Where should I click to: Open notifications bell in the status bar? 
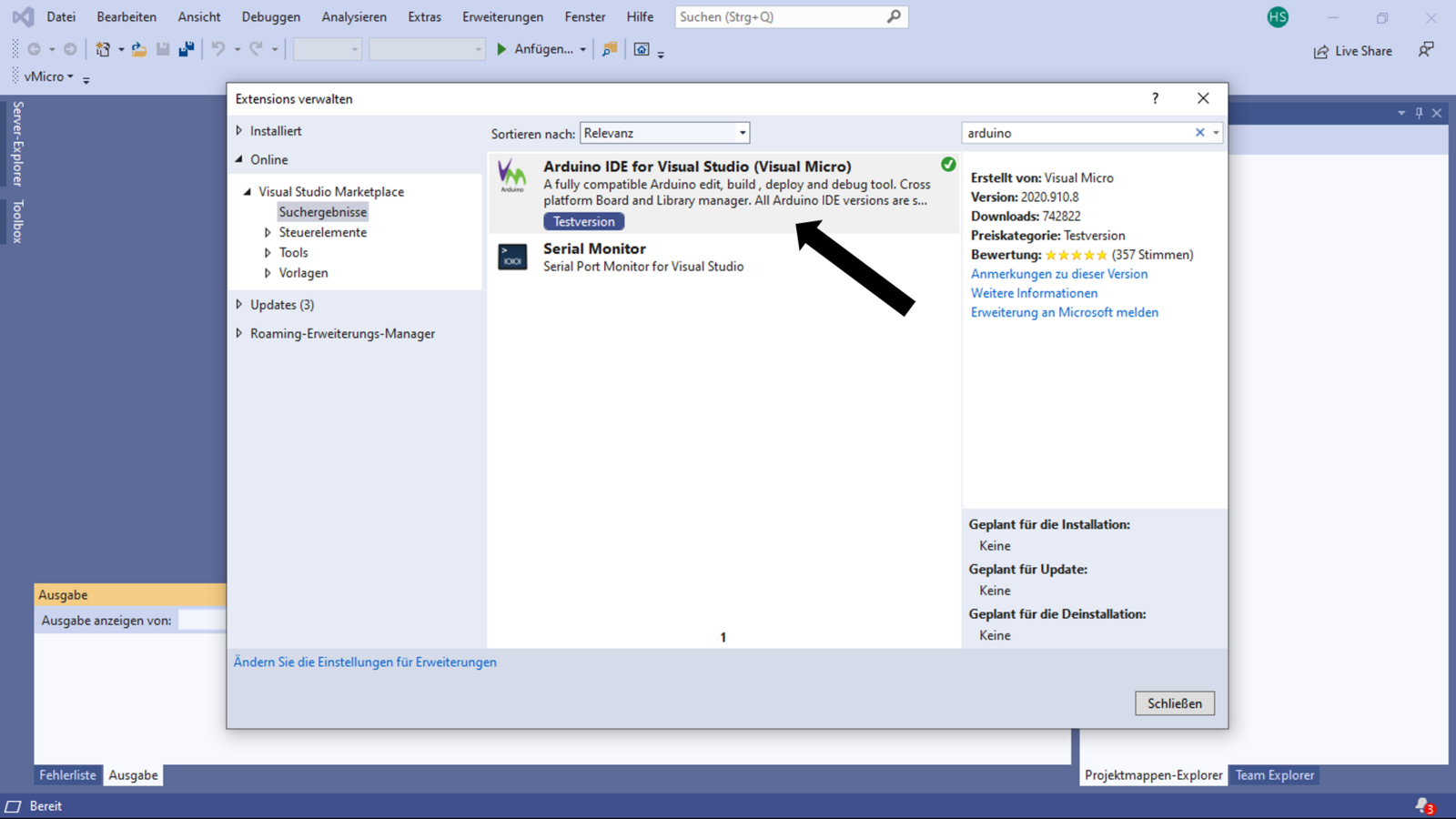(1423, 805)
